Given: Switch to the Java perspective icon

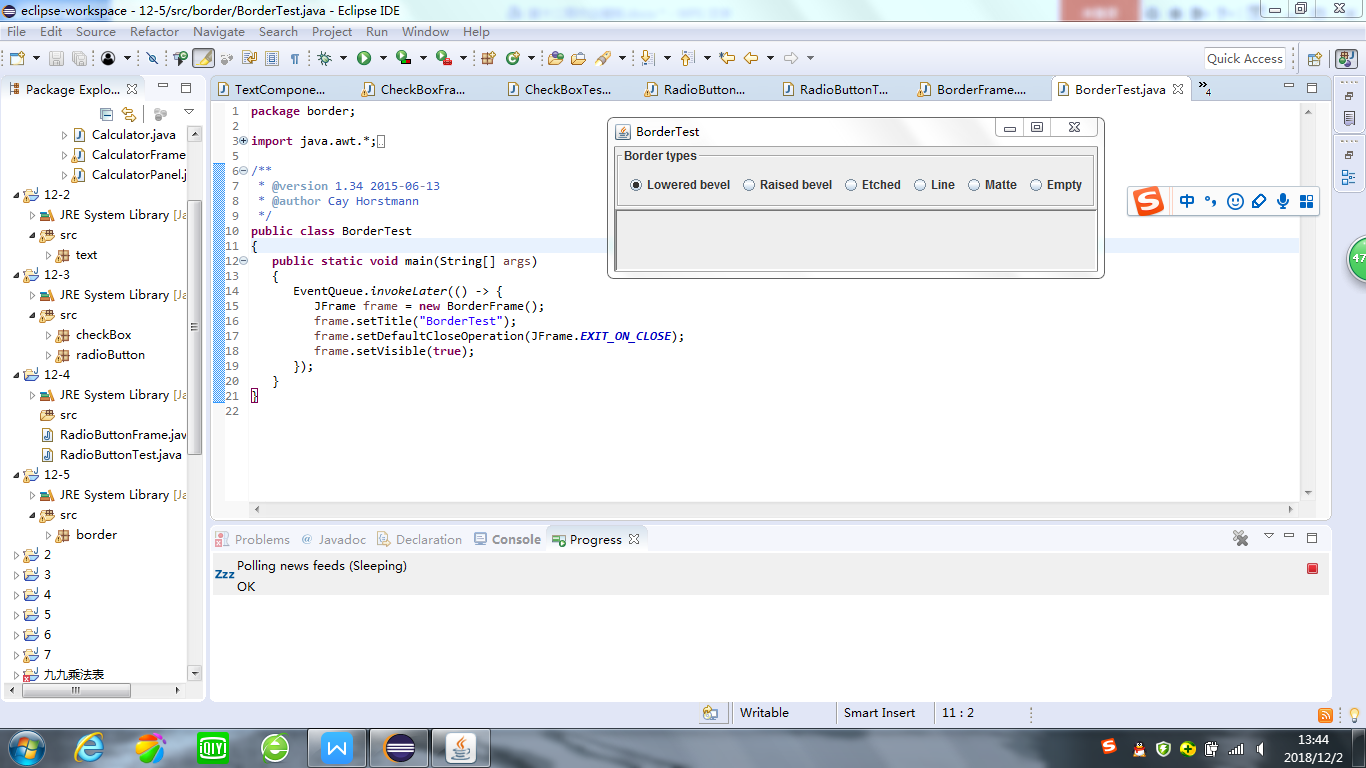Looking at the screenshot, I should click(1345, 58).
